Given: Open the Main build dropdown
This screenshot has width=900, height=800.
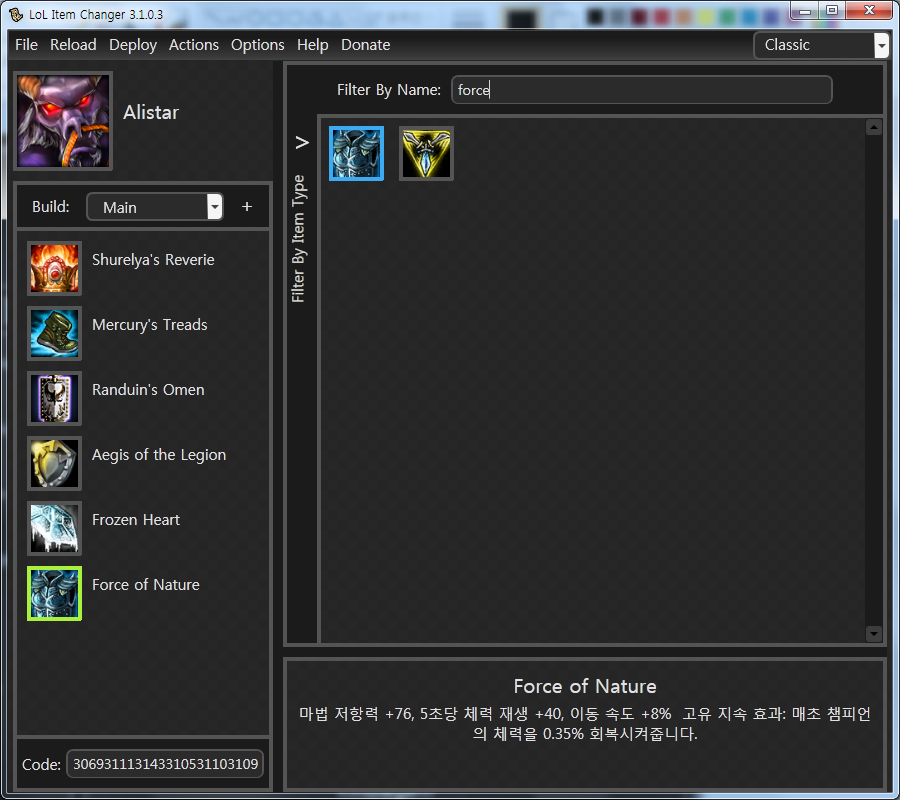Looking at the screenshot, I should pyautogui.click(x=154, y=207).
